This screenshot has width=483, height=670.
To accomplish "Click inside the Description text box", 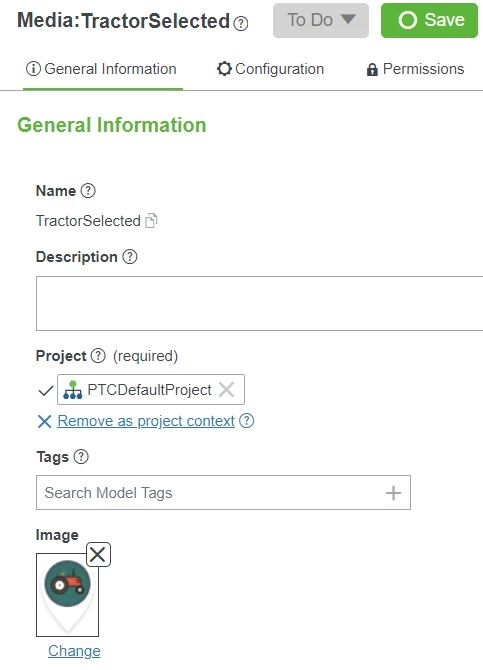I will [259, 303].
